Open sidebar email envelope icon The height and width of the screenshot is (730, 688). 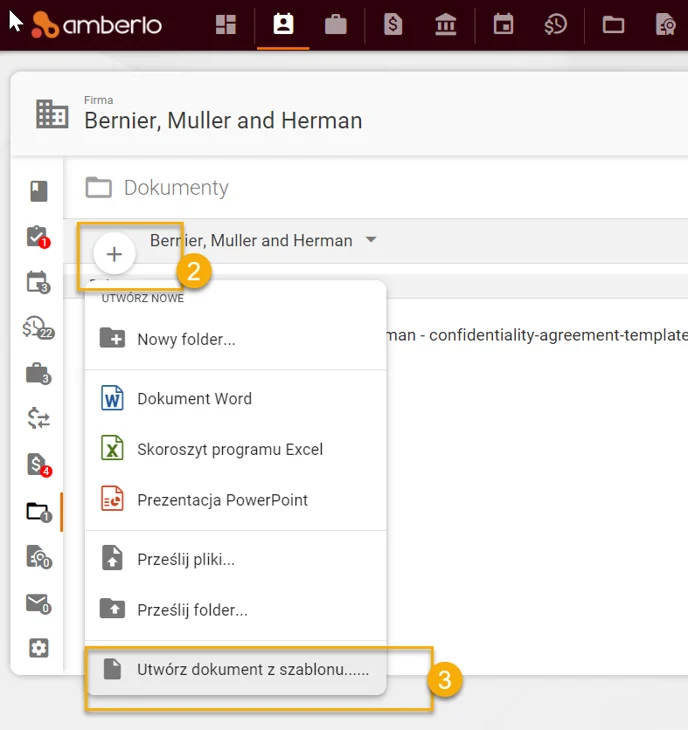point(38,604)
